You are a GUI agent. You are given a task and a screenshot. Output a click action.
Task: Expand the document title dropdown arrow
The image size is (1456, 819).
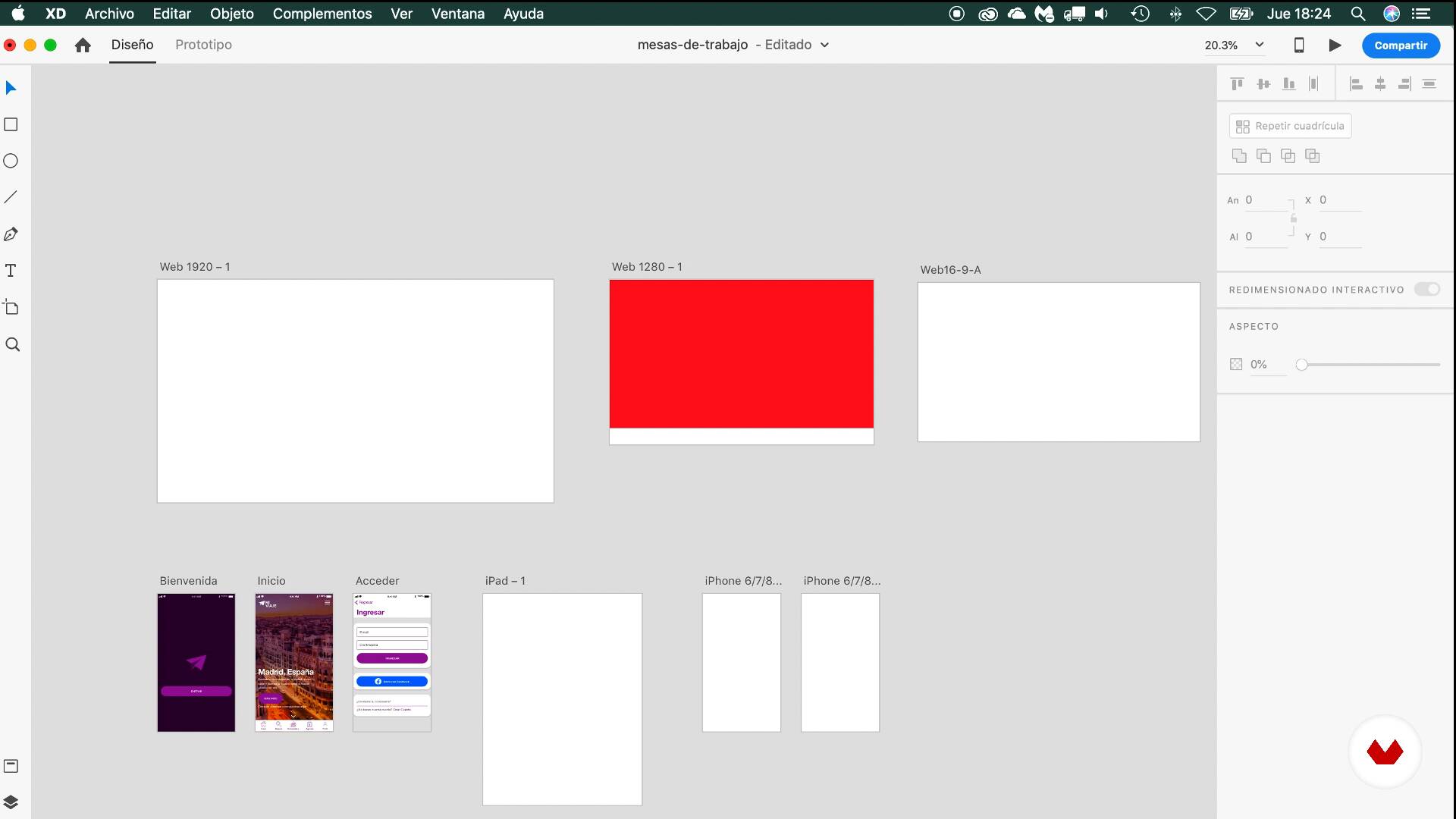tap(825, 45)
